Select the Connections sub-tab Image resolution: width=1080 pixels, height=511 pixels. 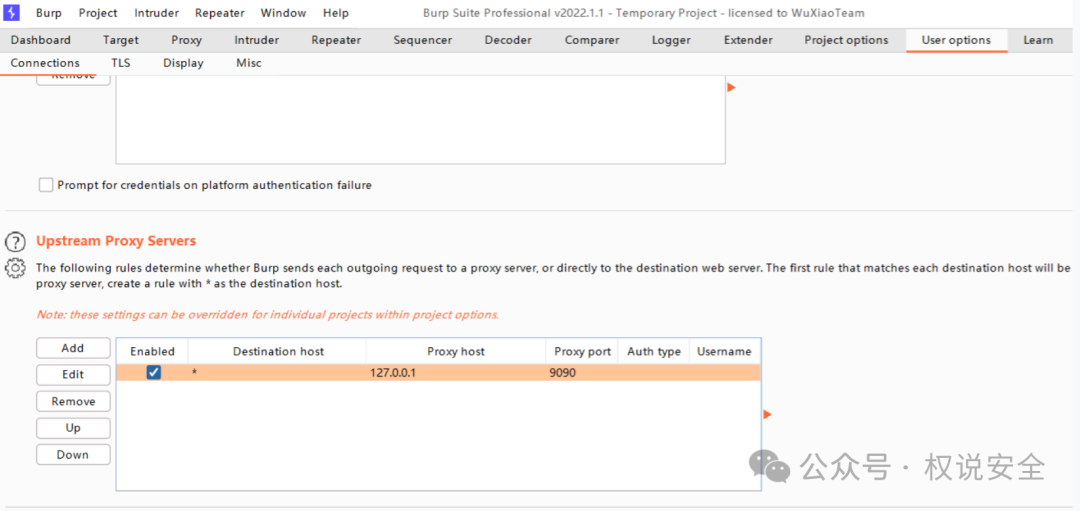tap(45, 63)
